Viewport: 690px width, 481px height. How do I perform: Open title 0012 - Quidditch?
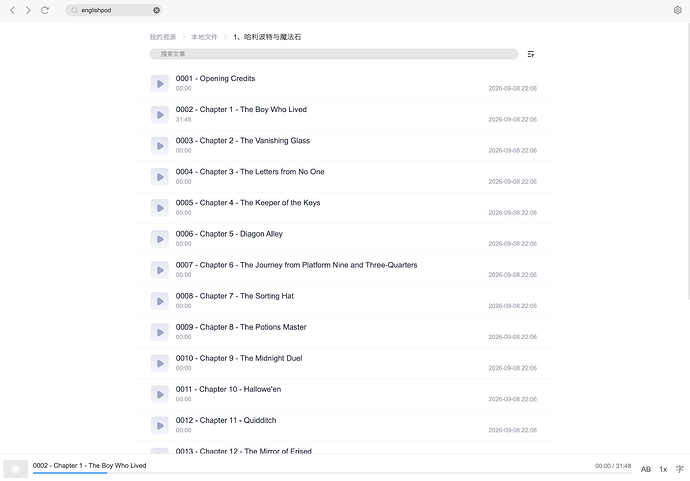[226, 421]
